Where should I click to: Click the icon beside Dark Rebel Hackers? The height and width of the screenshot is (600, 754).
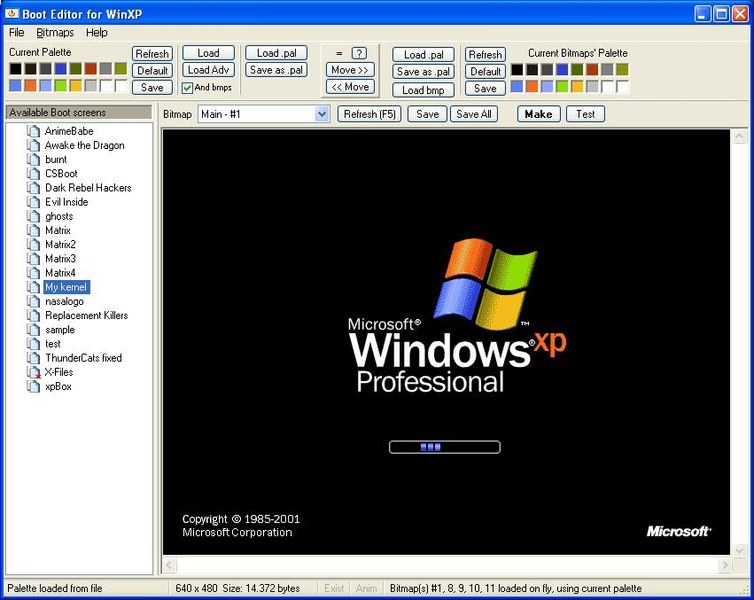point(33,188)
